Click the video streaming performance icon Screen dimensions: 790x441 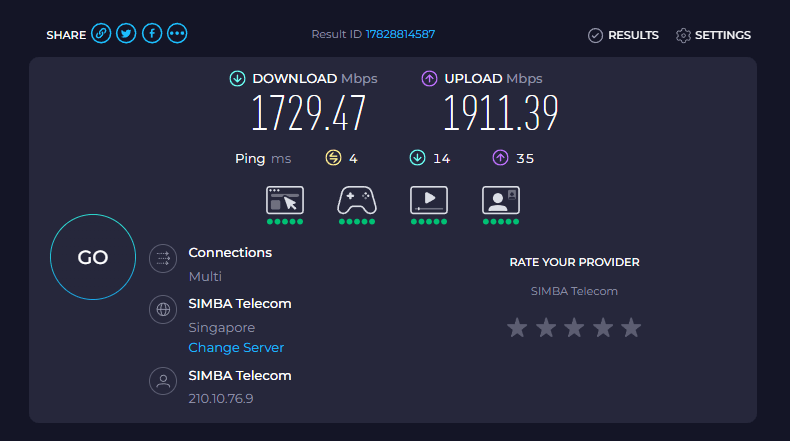coord(429,200)
